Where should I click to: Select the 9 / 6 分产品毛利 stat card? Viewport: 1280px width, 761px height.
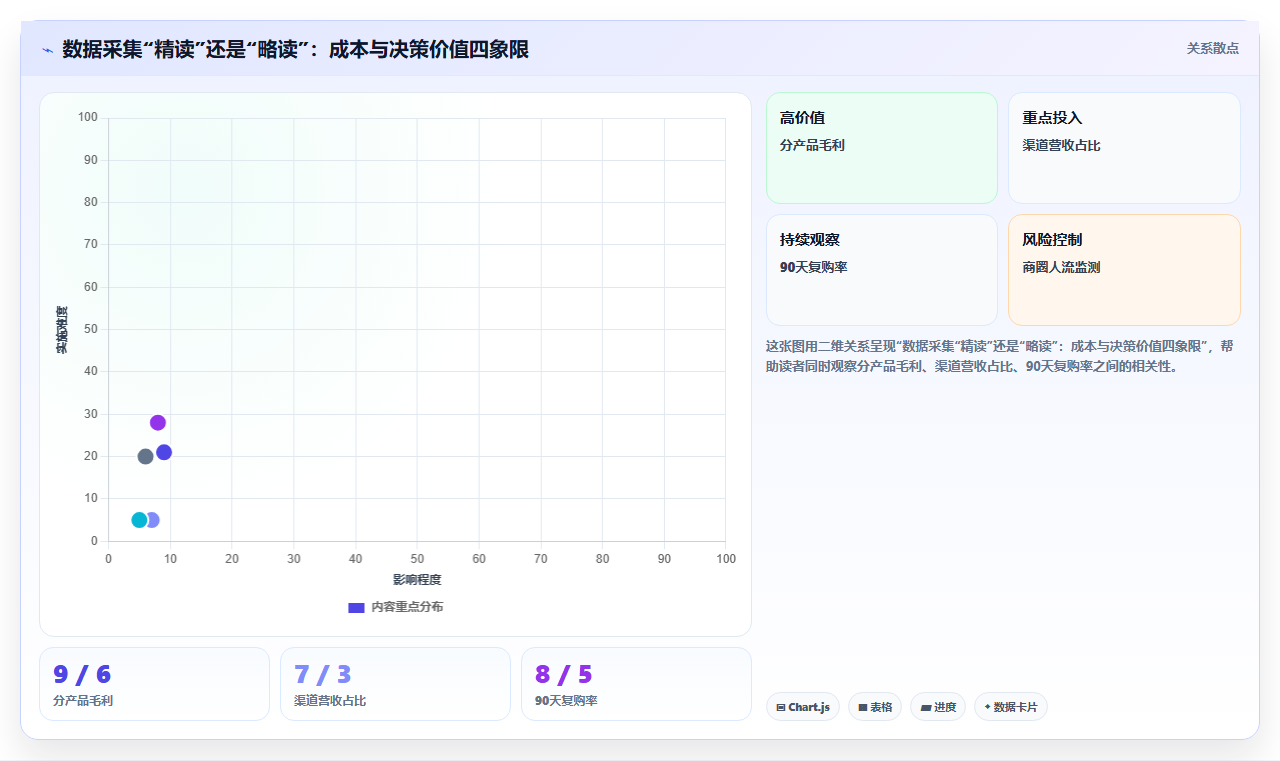pyautogui.click(x=154, y=684)
